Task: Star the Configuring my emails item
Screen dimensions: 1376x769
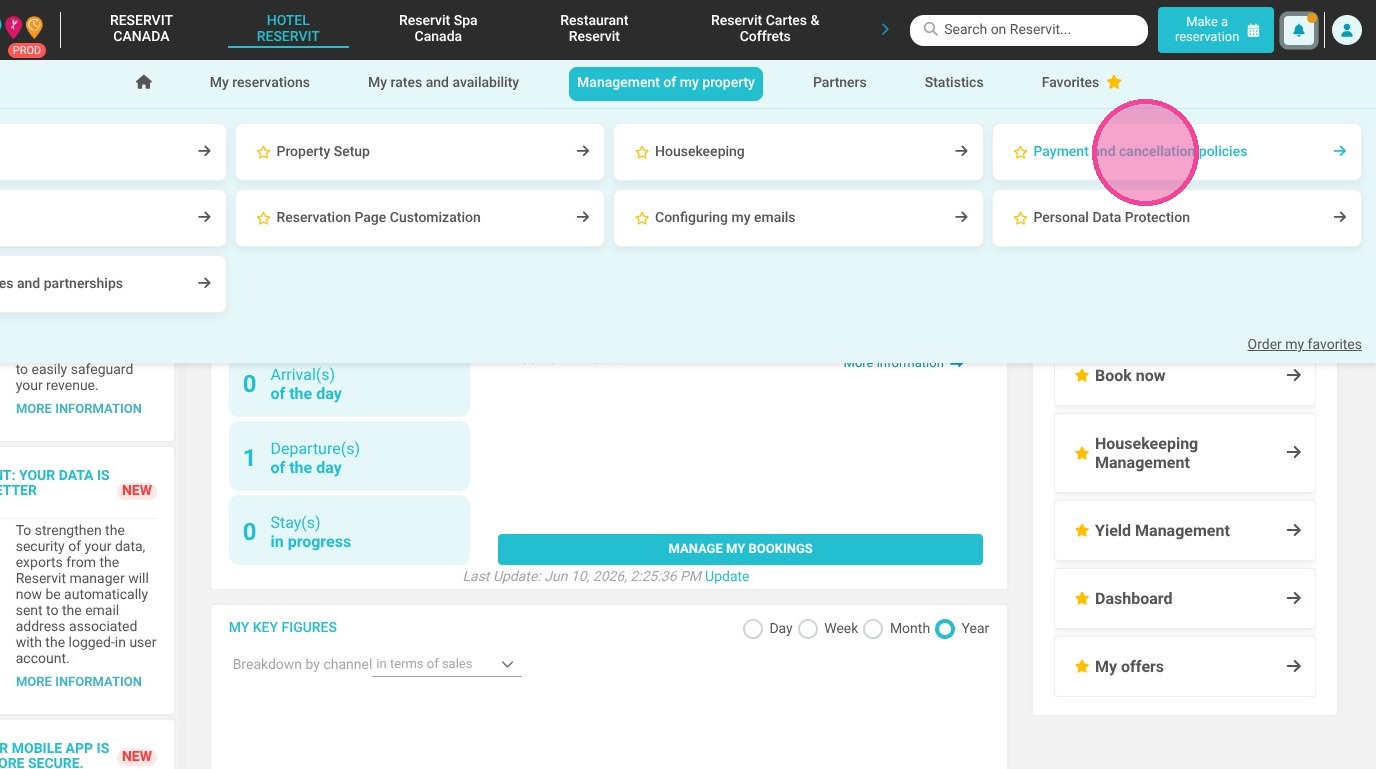Action: coord(642,218)
